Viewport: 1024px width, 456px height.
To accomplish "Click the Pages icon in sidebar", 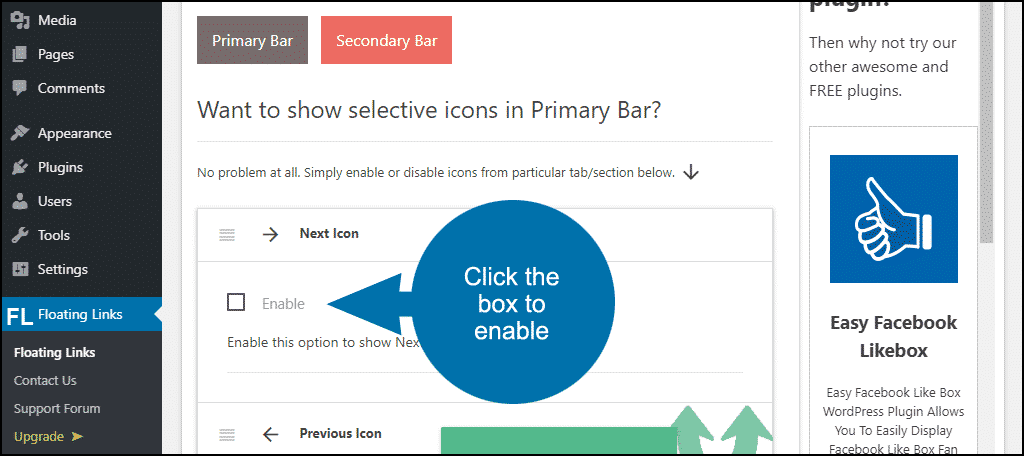I will (x=20, y=54).
